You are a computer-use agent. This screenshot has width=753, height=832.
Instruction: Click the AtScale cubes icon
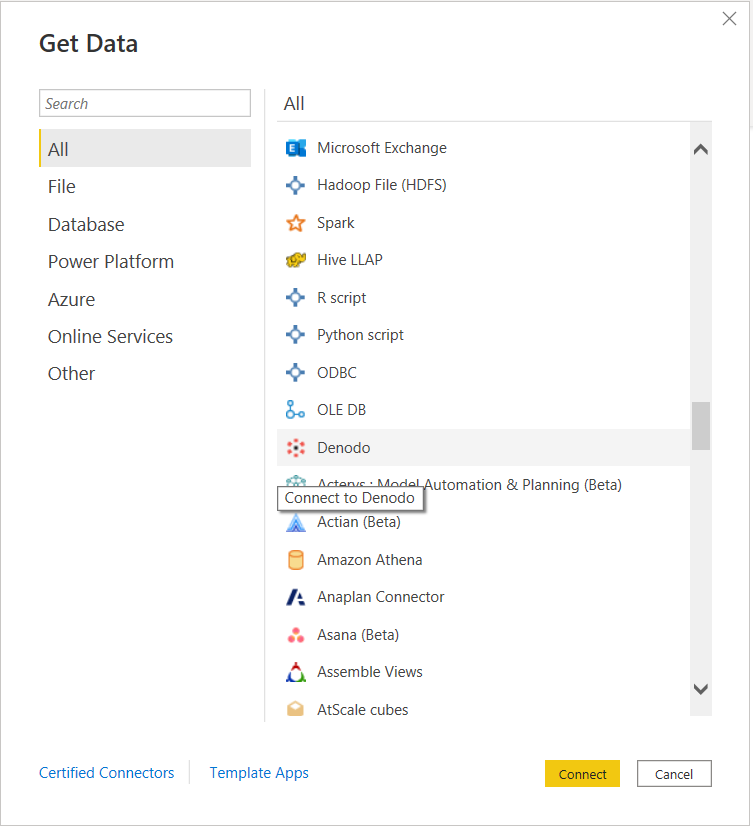click(295, 709)
